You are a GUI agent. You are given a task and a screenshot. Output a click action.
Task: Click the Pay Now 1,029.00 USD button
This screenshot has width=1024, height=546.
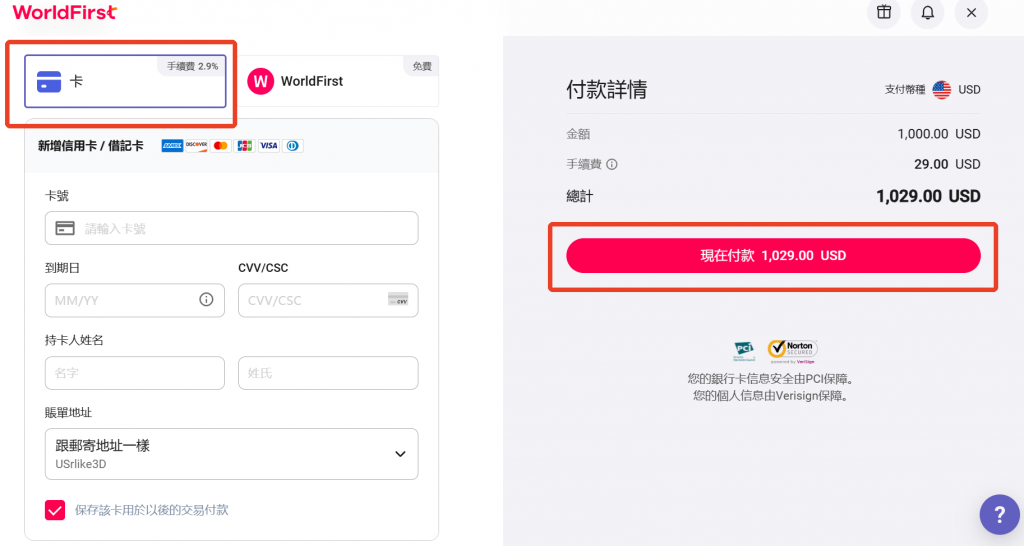click(x=773, y=255)
